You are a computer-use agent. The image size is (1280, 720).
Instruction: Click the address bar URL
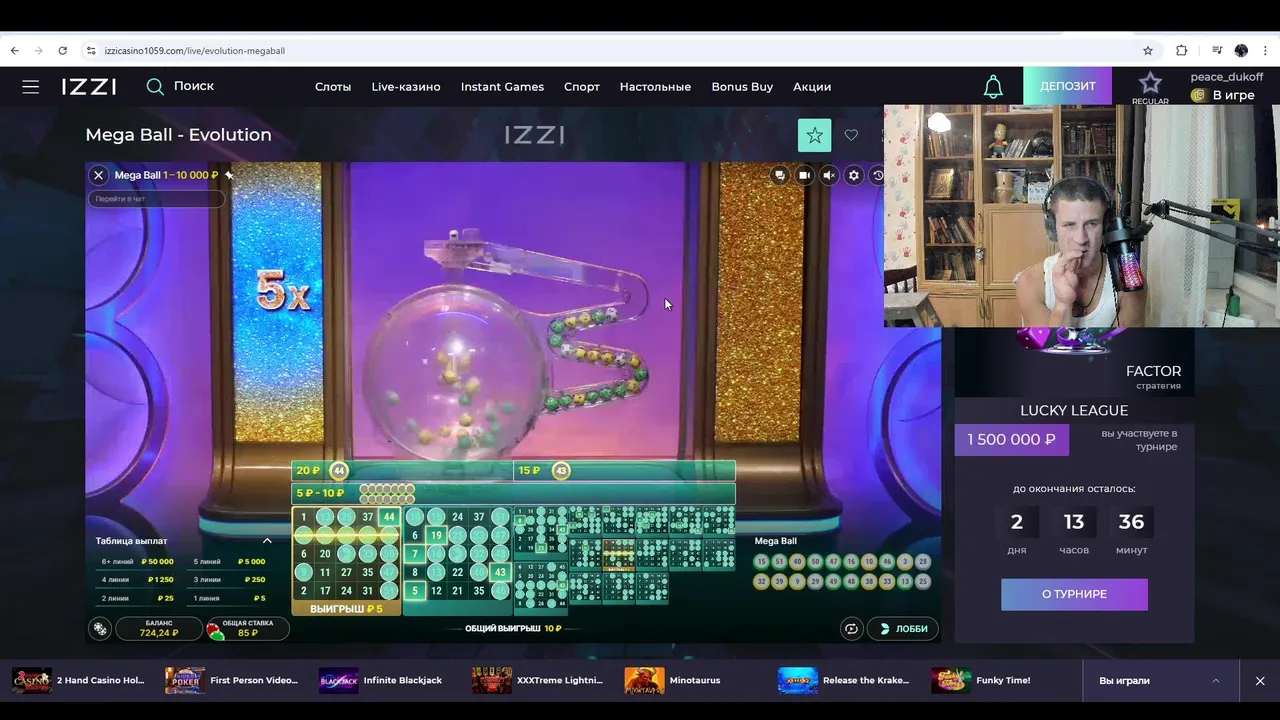click(x=195, y=50)
